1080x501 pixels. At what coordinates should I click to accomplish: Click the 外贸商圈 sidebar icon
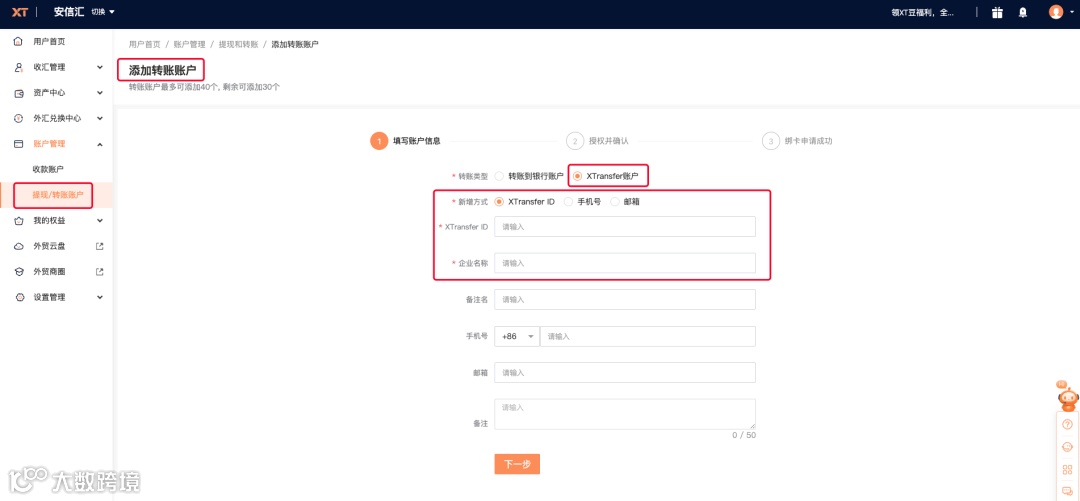click(x=19, y=272)
